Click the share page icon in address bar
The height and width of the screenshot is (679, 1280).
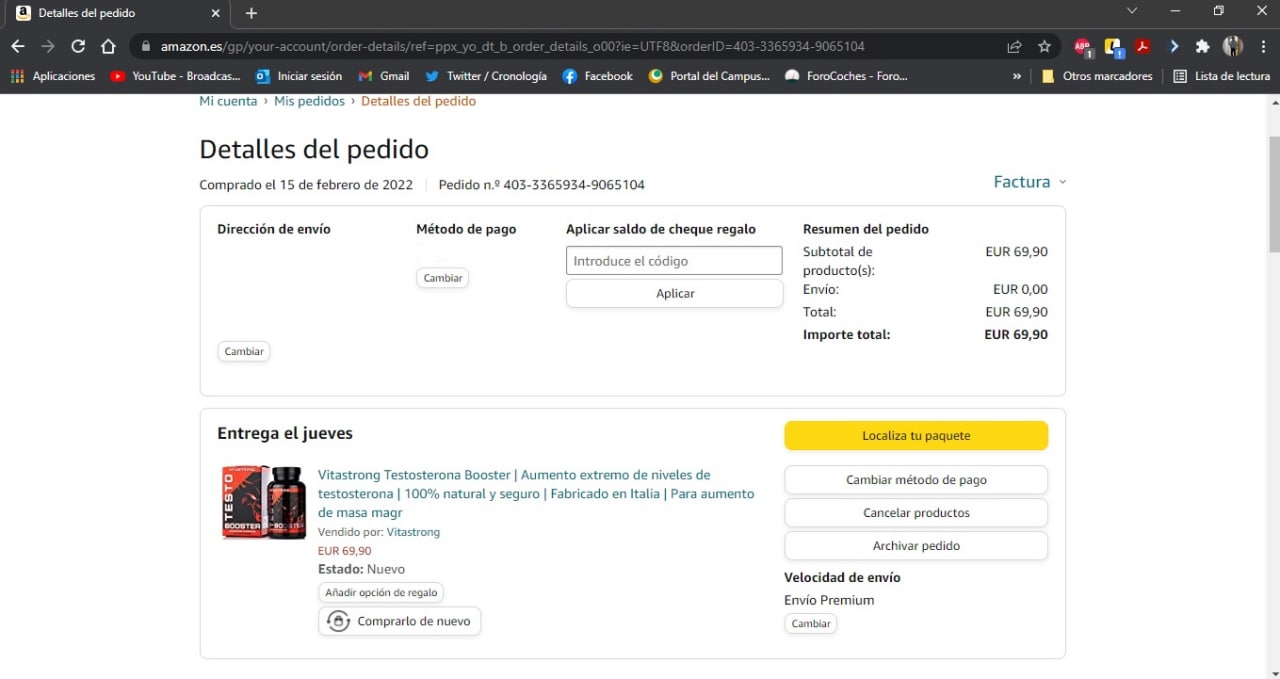click(x=1014, y=46)
